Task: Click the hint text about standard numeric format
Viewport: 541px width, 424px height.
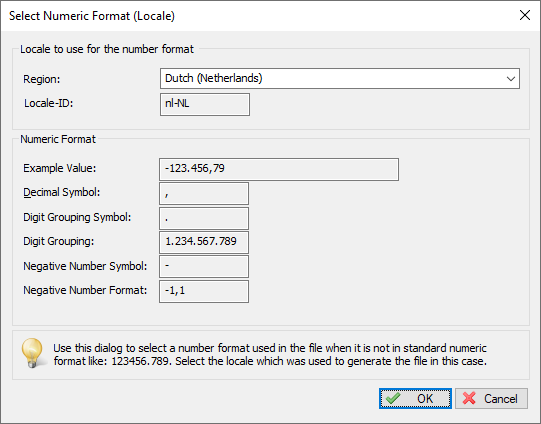Action: (x=270, y=354)
